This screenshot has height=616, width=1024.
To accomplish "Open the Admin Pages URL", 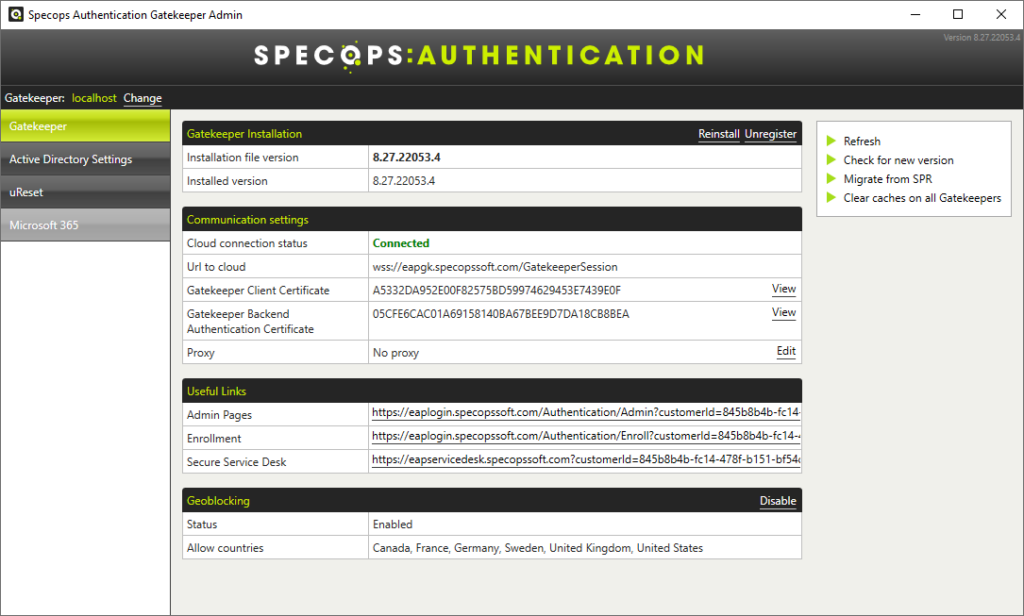I will pyautogui.click(x=586, y=412).
